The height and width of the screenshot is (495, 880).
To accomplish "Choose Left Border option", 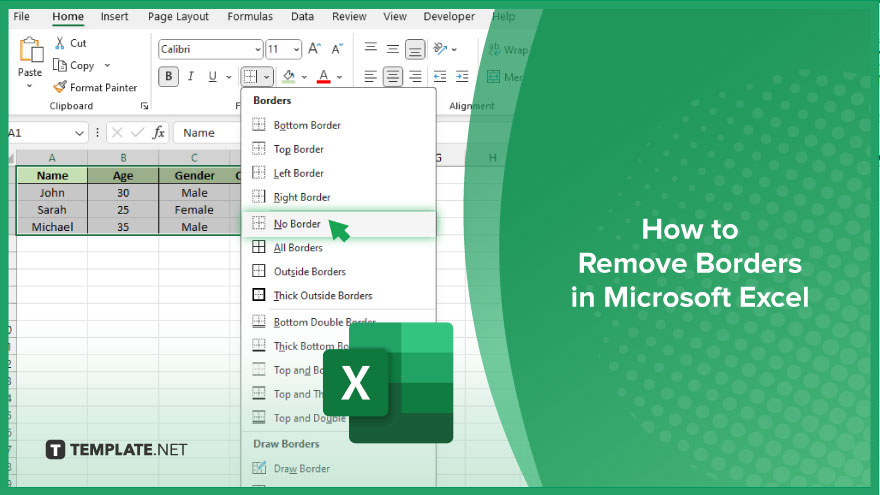I will tap(338, 173).
